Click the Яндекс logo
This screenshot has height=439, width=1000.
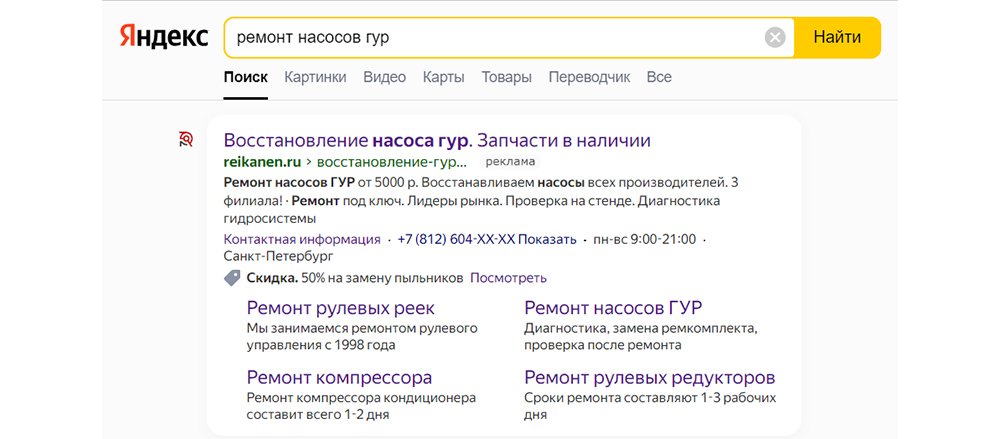click(164, 37)
